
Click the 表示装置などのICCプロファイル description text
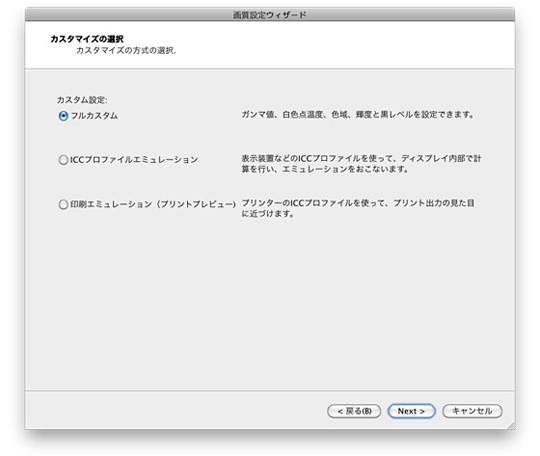pos(361,158)
